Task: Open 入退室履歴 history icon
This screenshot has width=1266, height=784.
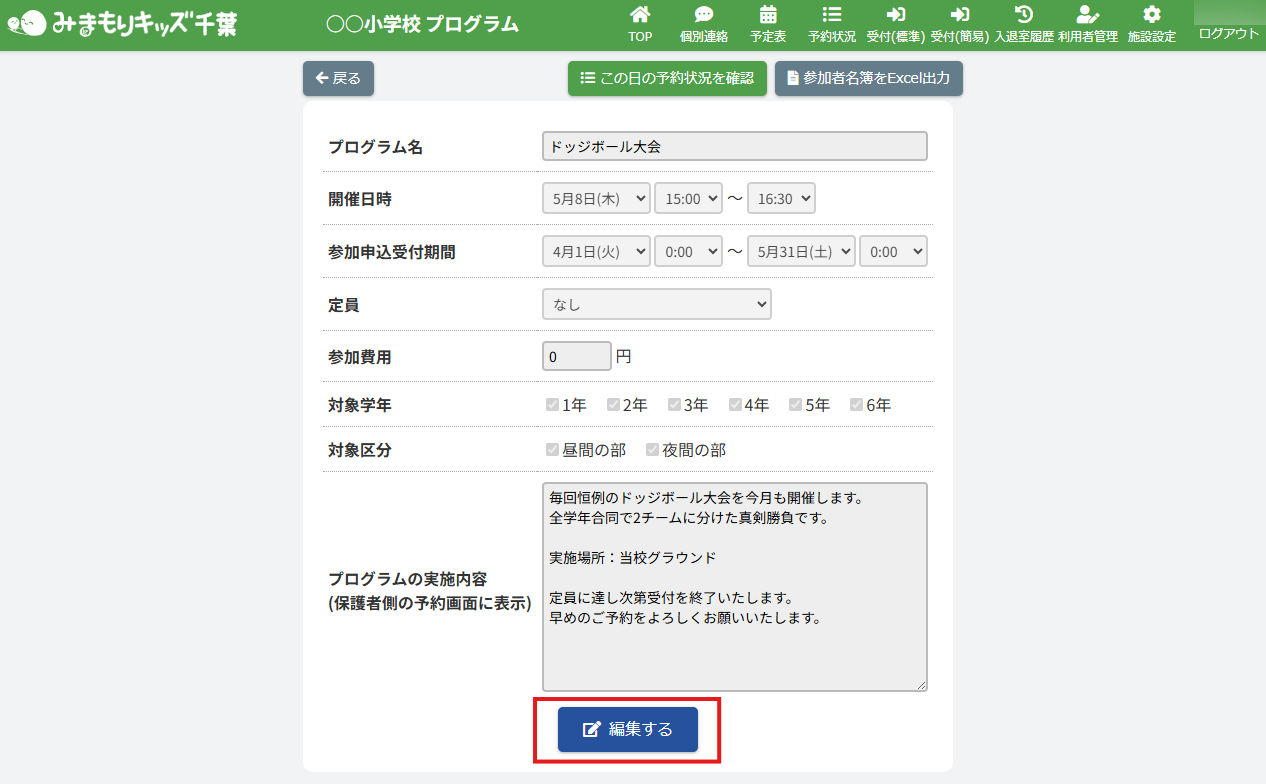Action: pyautogui.click(x=1024, y=15)
